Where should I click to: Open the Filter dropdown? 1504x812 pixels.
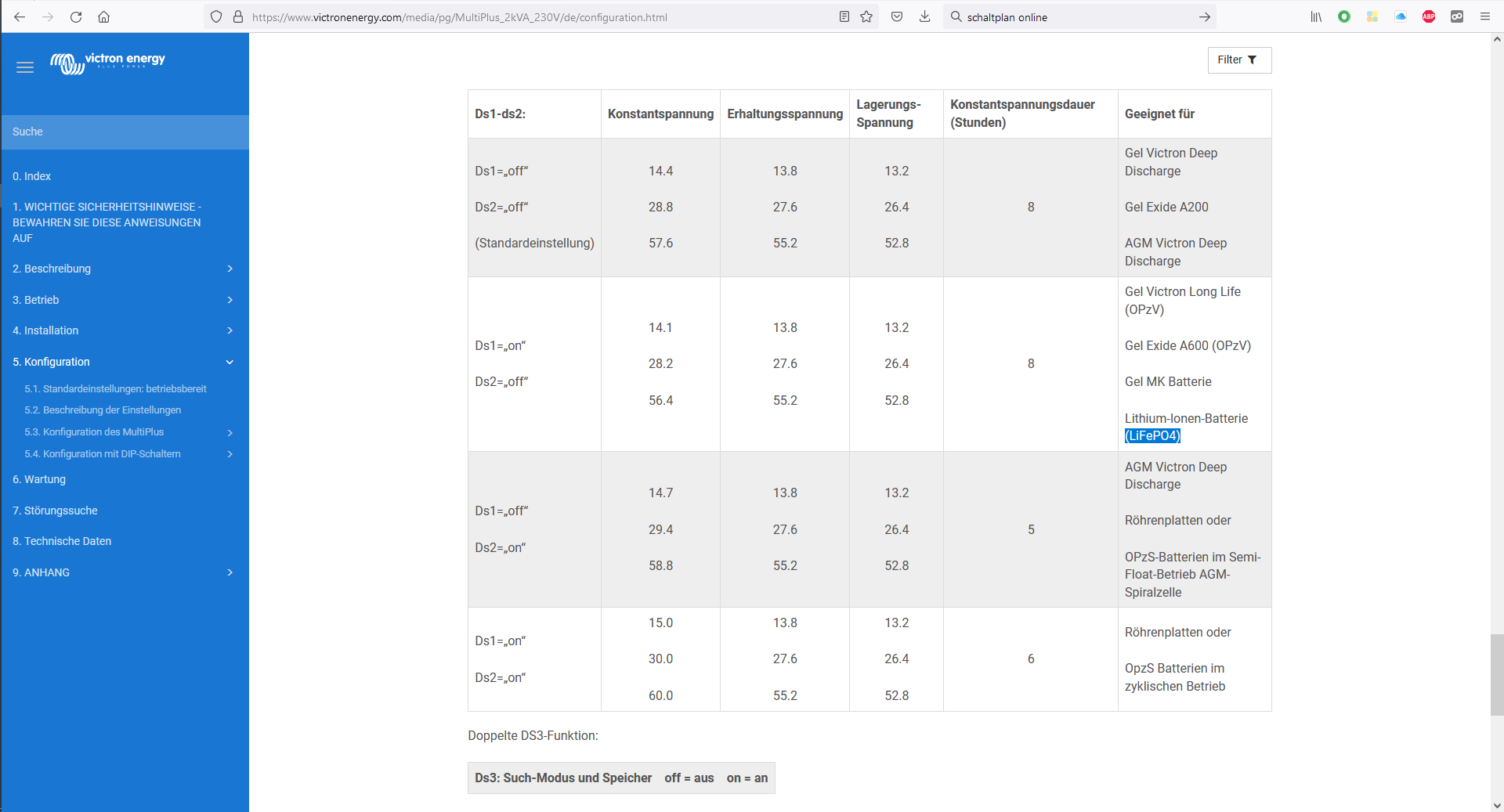pos(1239,60)
